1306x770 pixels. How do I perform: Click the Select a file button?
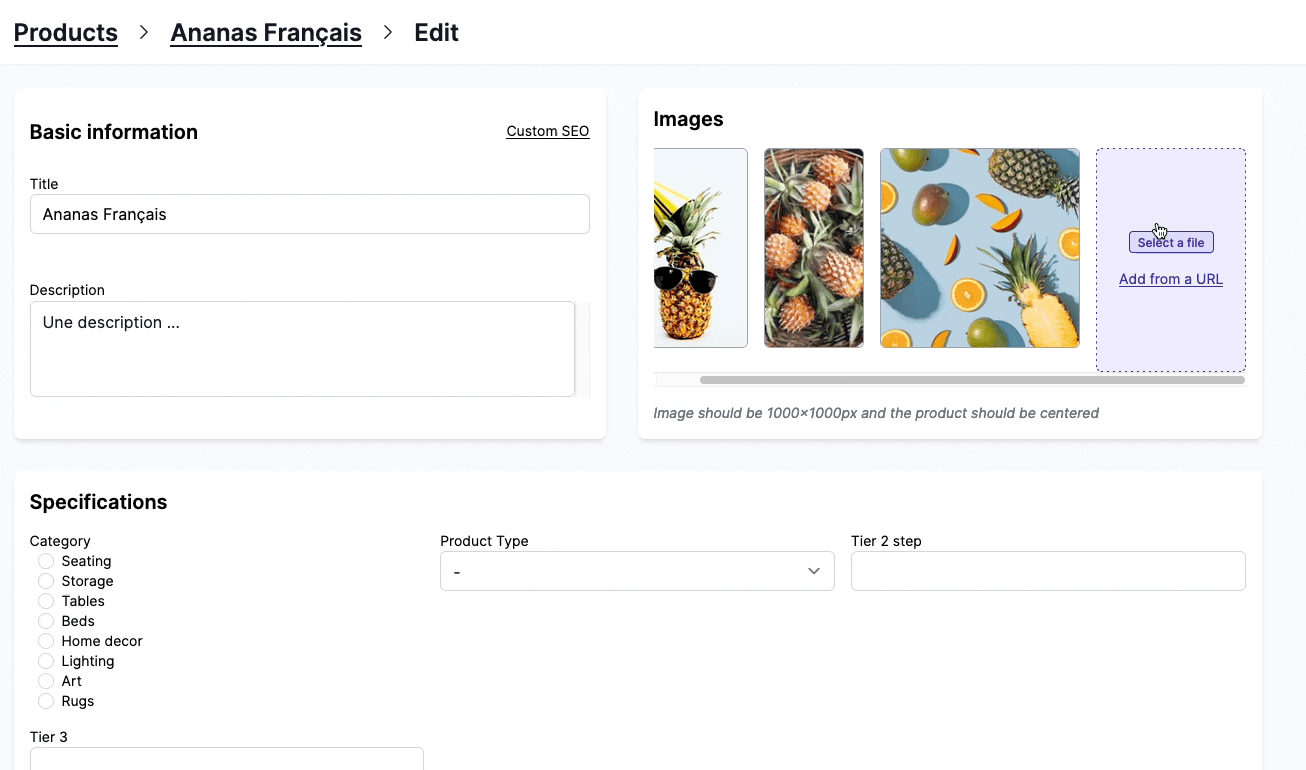pos(1170,242)
